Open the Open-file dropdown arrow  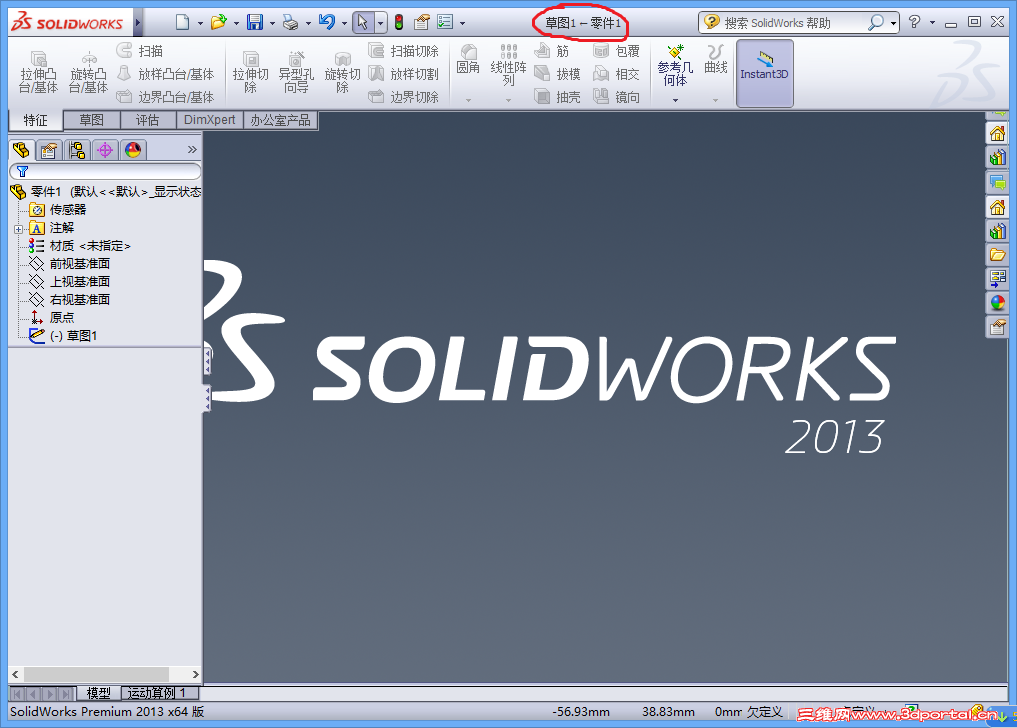pos(236,23)
